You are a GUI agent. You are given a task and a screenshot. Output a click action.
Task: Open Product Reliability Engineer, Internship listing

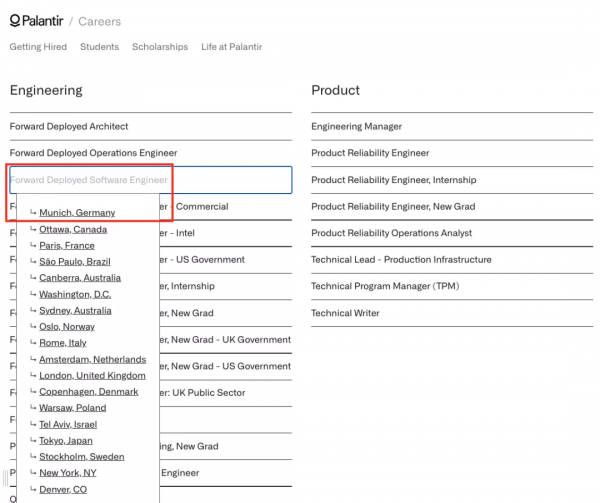(452, 180)
